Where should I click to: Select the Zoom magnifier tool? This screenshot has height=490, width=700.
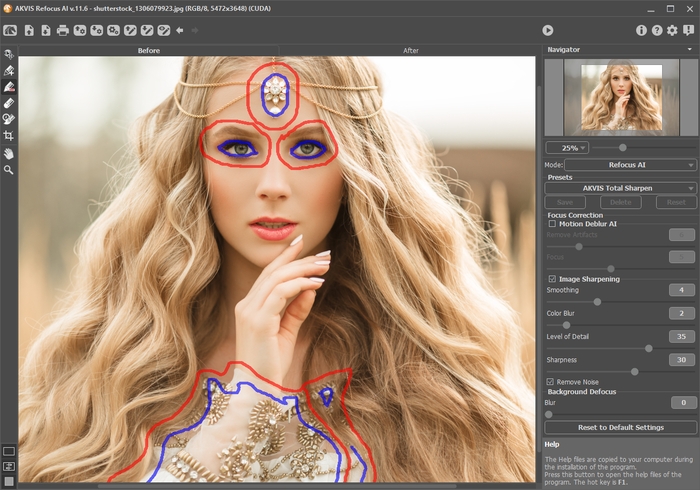pos(8,170)
